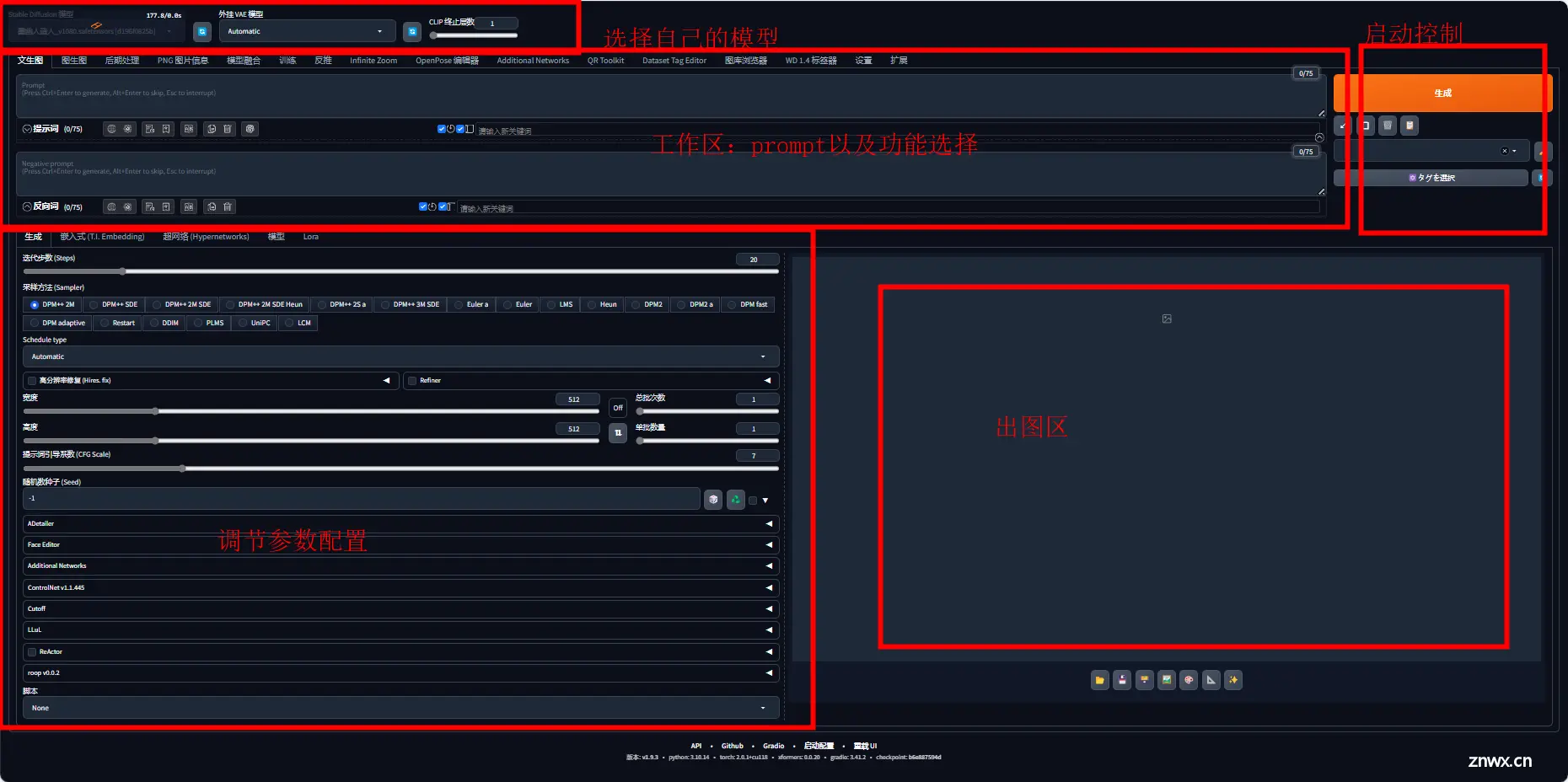Click the CLIP 终止层数 slider
1568x782 pixels.
point(474,35)
